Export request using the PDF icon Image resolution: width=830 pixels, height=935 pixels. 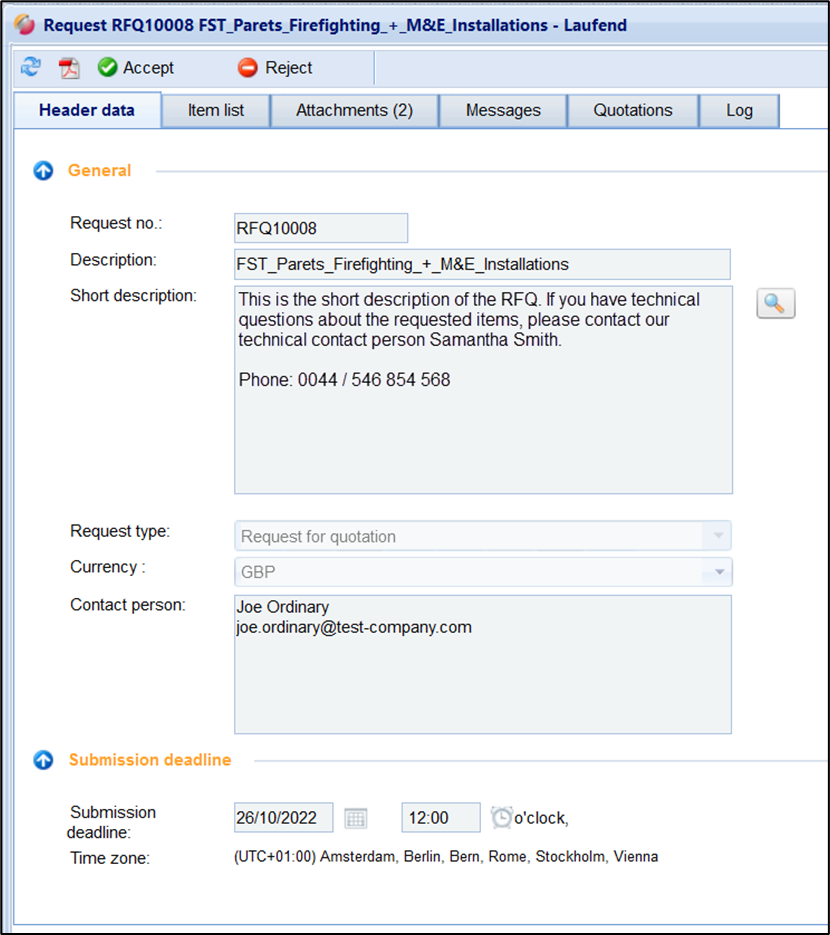tap(69, 68)
